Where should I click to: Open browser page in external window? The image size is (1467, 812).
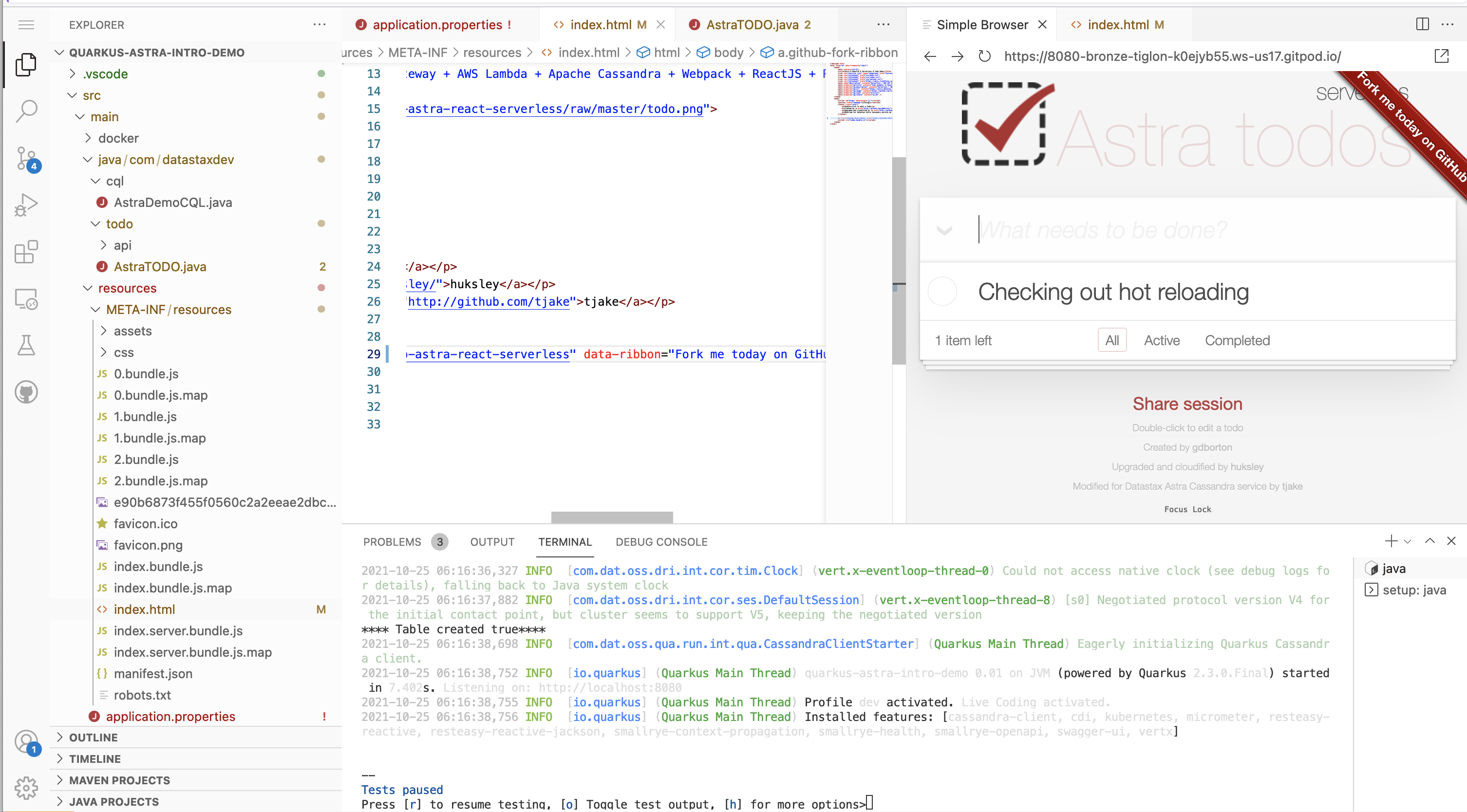pyautogui.click(x=1441, y=56)
